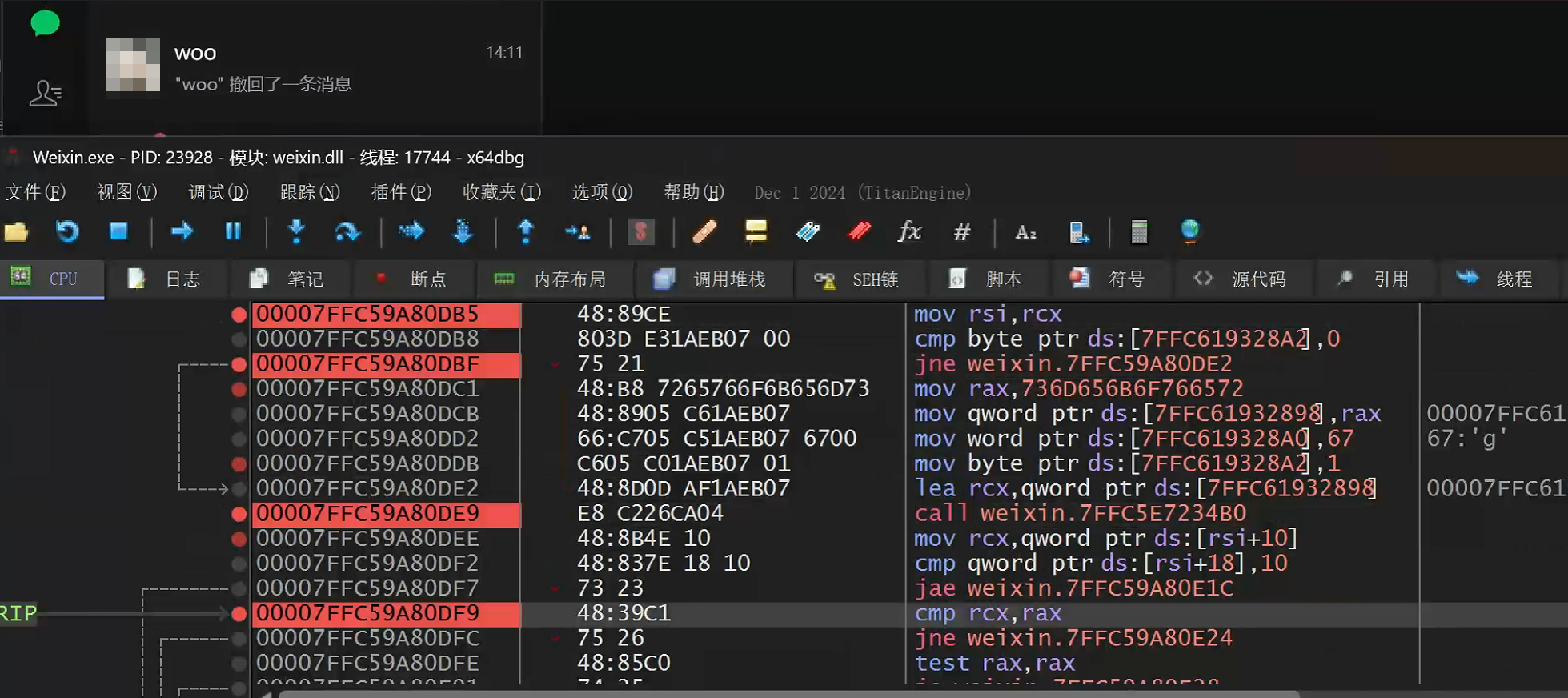The width and height of the screenshot is (1568, 698).
Task: Pause execution with pause icon
Action: click(233, 231)
